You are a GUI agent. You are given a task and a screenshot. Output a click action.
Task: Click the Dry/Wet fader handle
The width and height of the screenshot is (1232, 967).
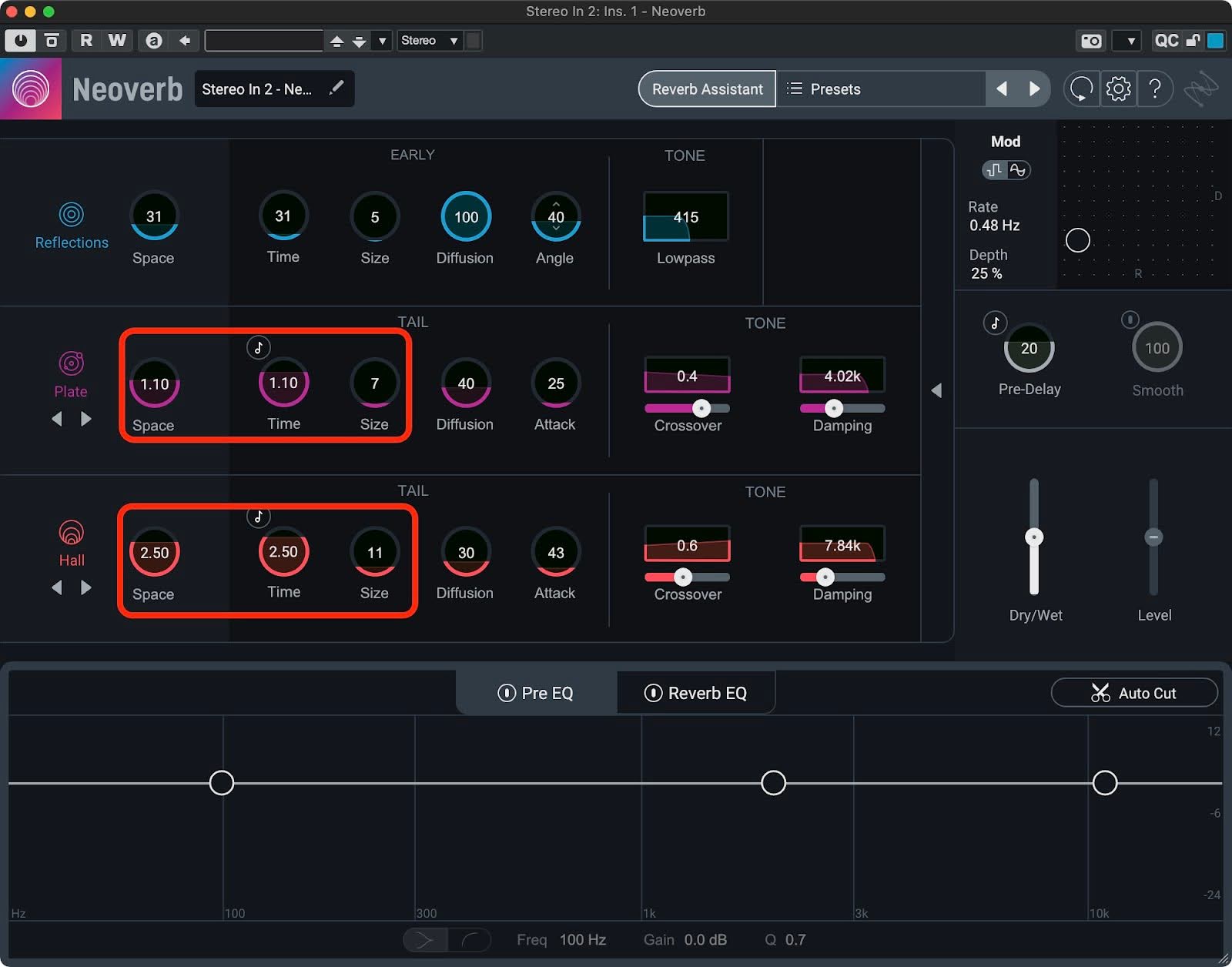[1034, 537]
